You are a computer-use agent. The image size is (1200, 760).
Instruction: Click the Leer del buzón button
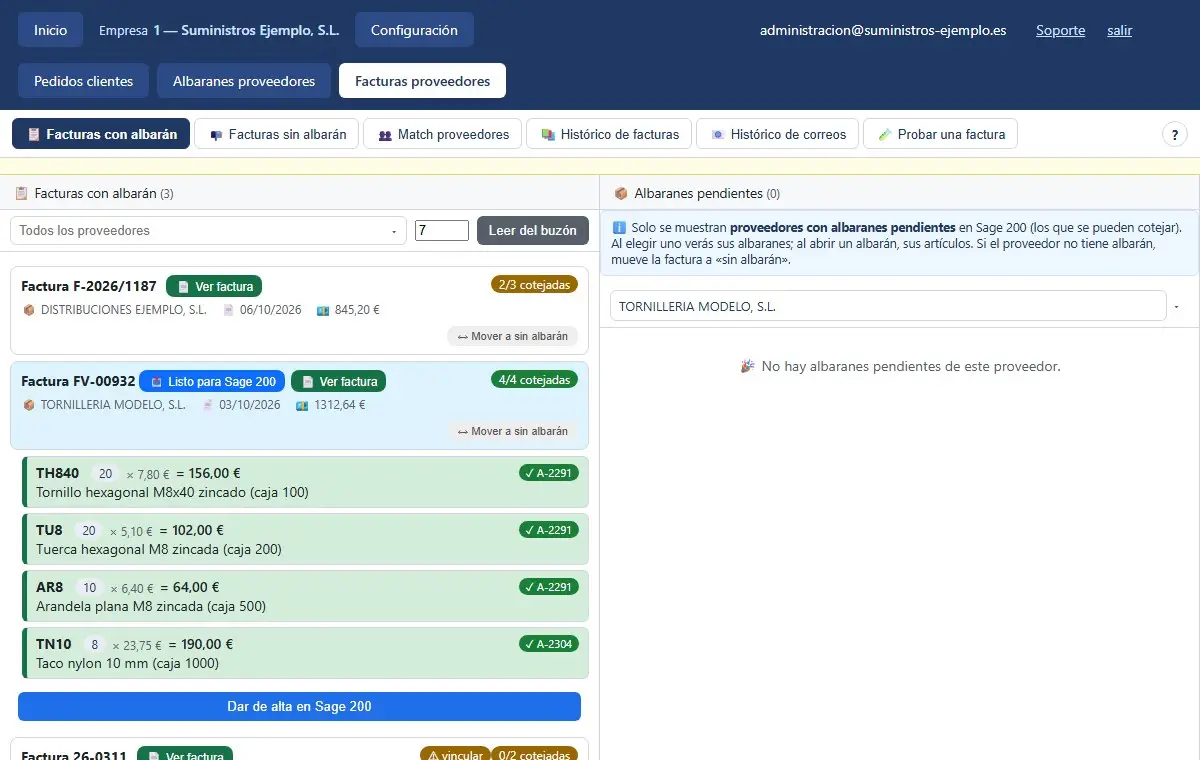coord(533,230)
